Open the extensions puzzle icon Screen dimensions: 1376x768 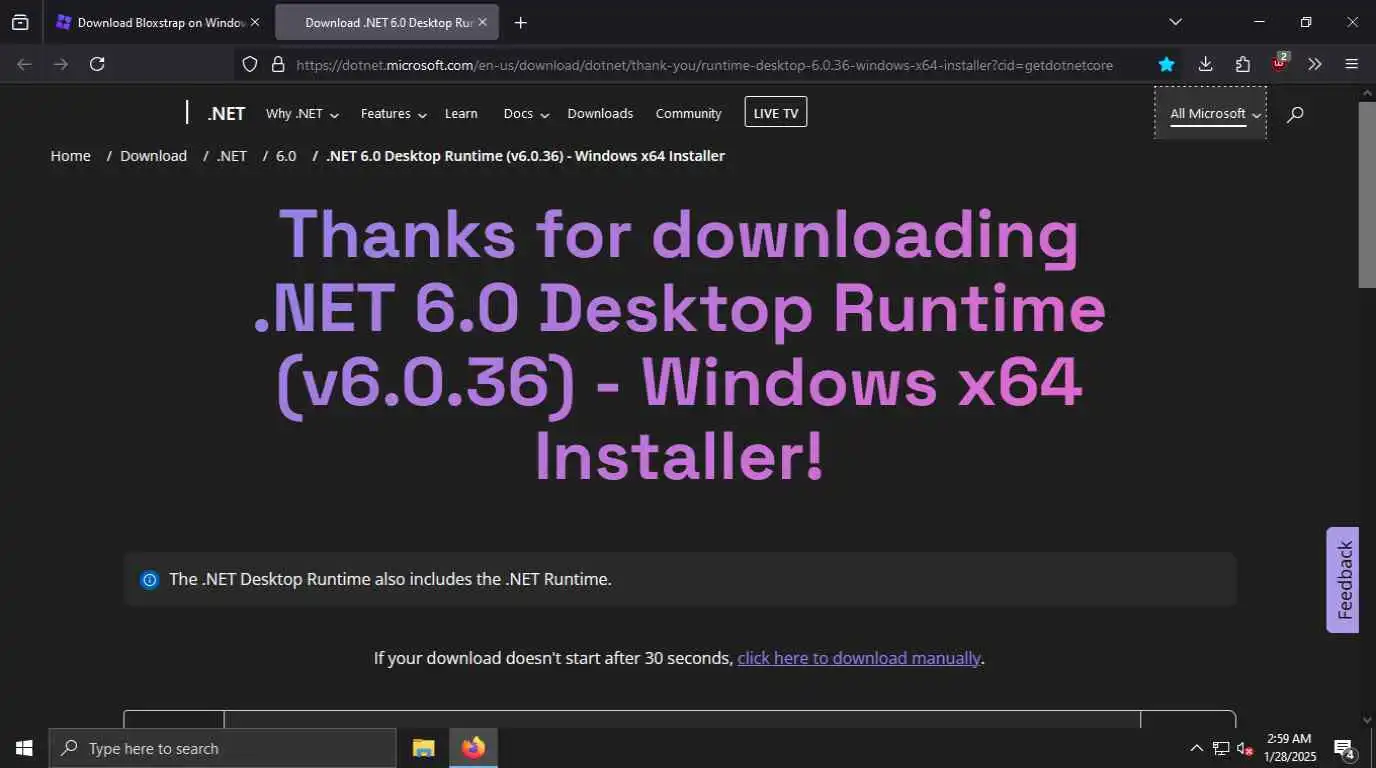pos(1242,64)
